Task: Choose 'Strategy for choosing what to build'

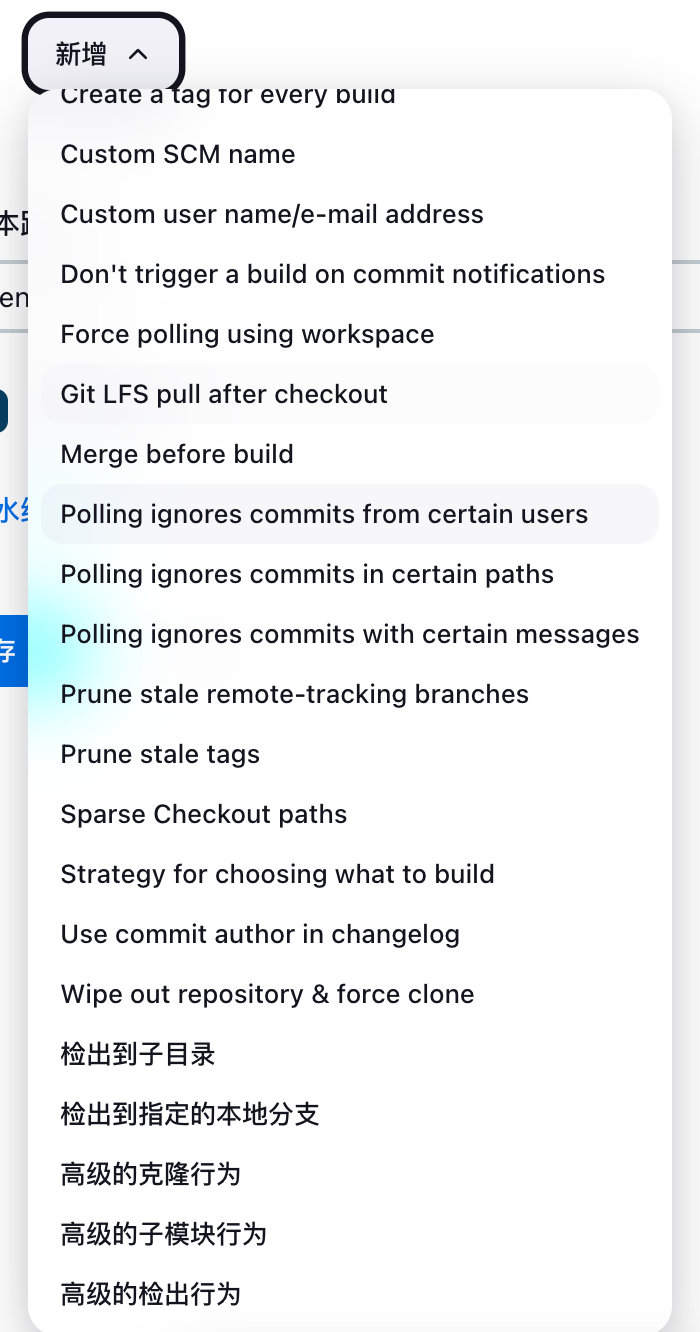Action: pos(278,874)
